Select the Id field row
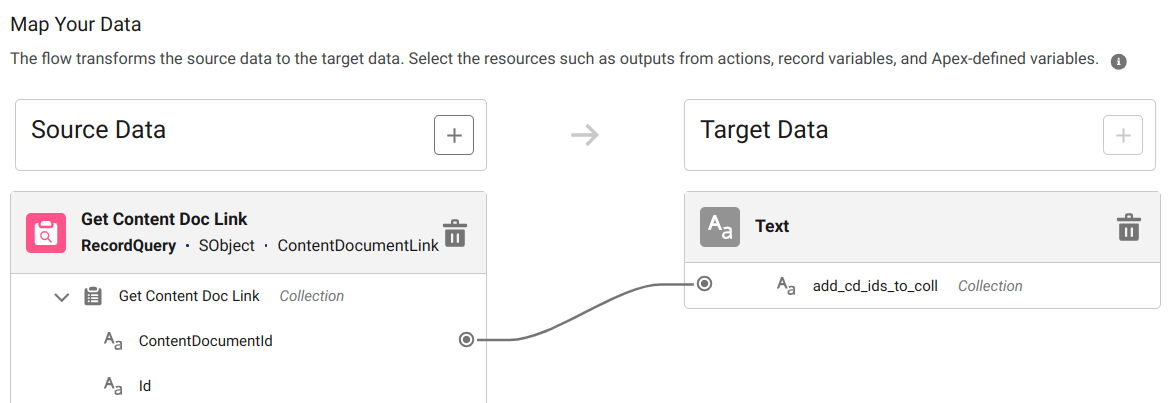The width and height of the screenshot is (1170, 403). (145, 385)
